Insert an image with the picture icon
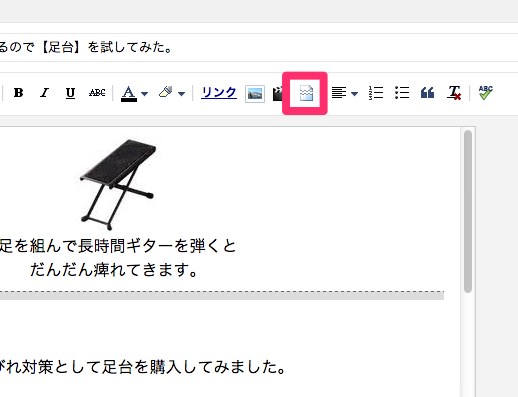Image resolution: width=518 pixels, height=397 pixels. (255, 94)
